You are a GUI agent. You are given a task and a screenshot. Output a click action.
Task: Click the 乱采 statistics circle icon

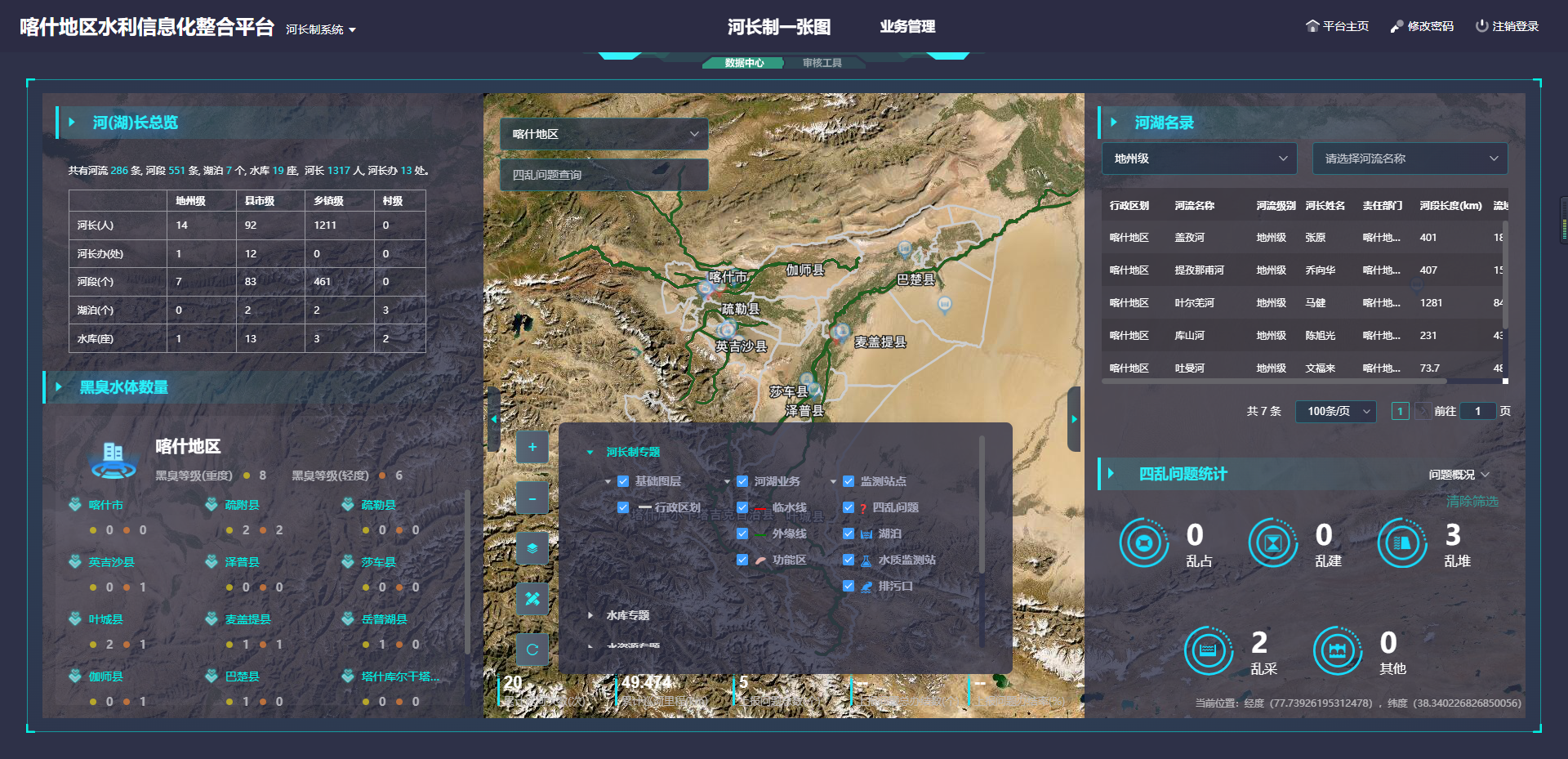[x=1208, y=650]
